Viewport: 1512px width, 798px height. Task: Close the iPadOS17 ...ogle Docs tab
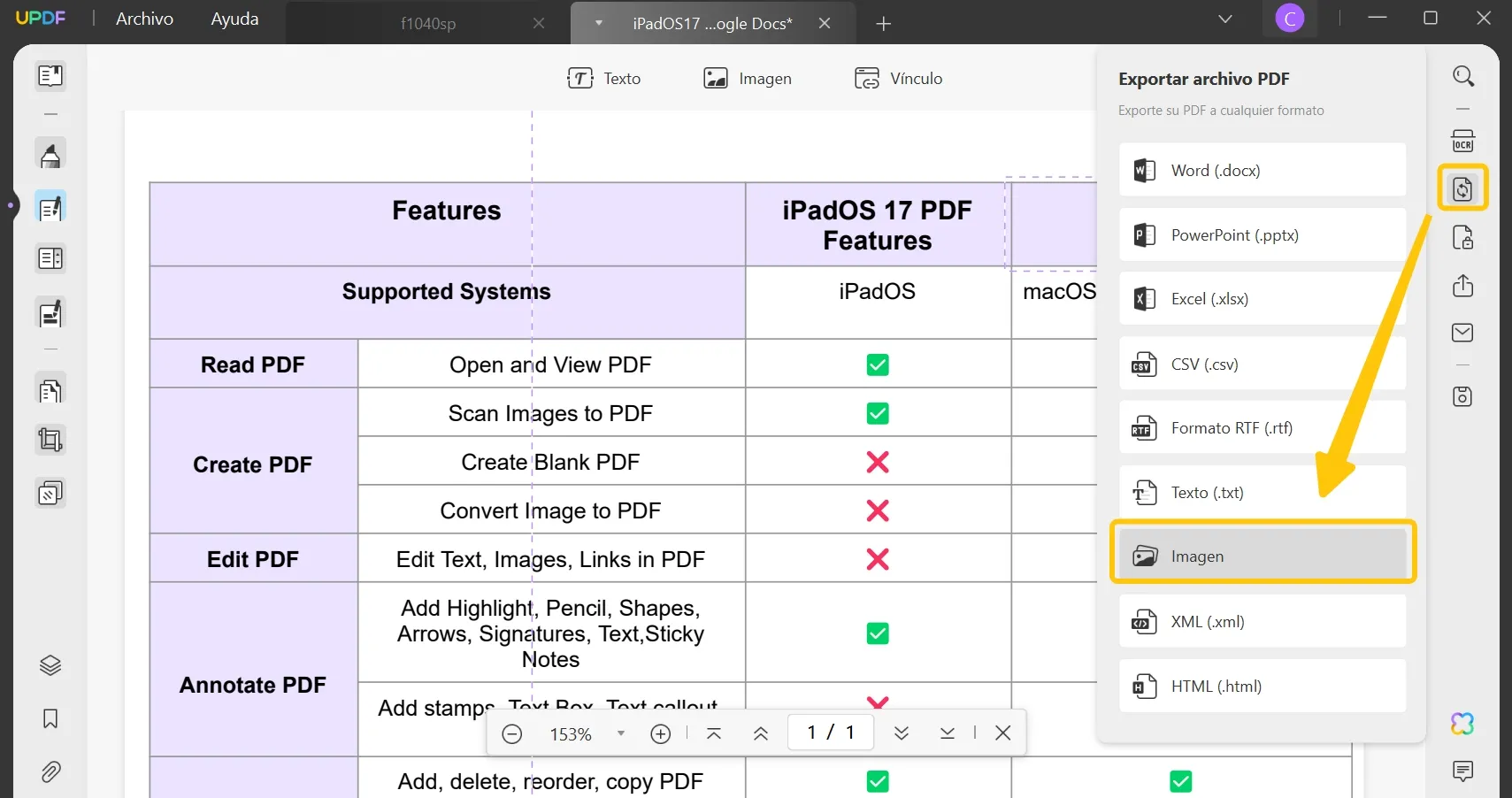point(825,23)
